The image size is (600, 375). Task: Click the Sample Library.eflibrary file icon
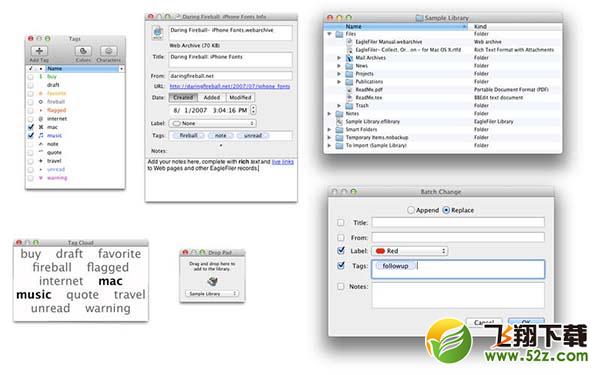(x=339, y=122)
